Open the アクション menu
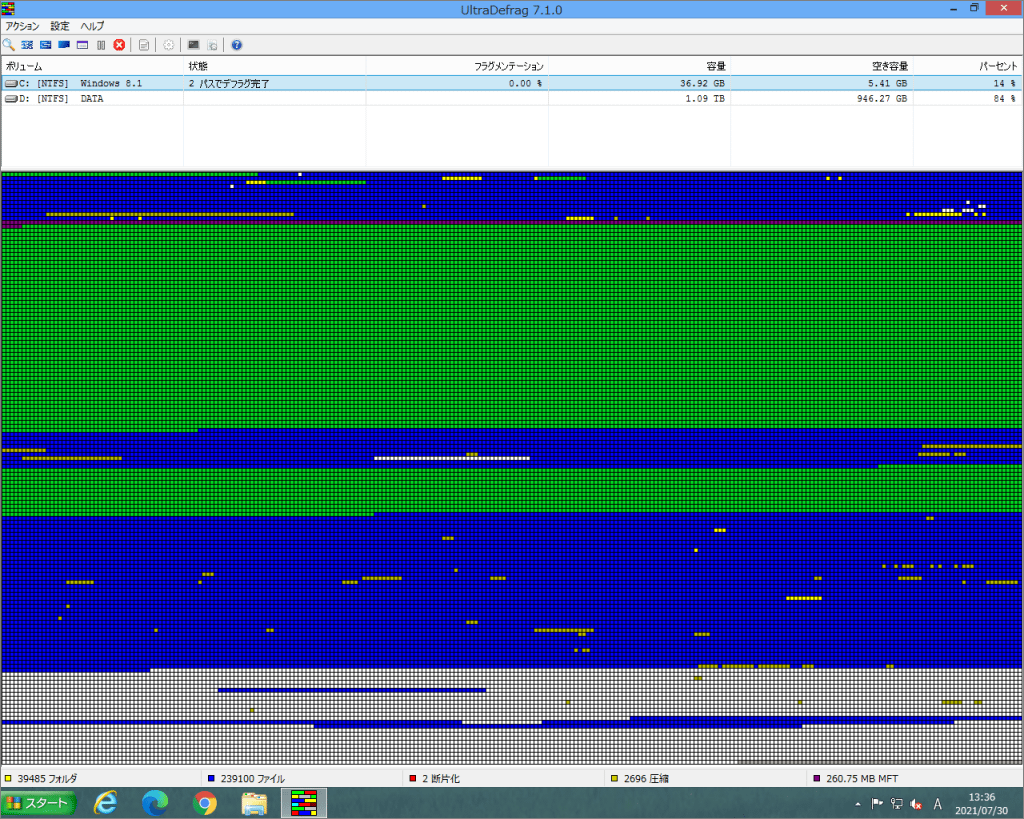The height and width of the screenshot is (819, 1024). 22,26
